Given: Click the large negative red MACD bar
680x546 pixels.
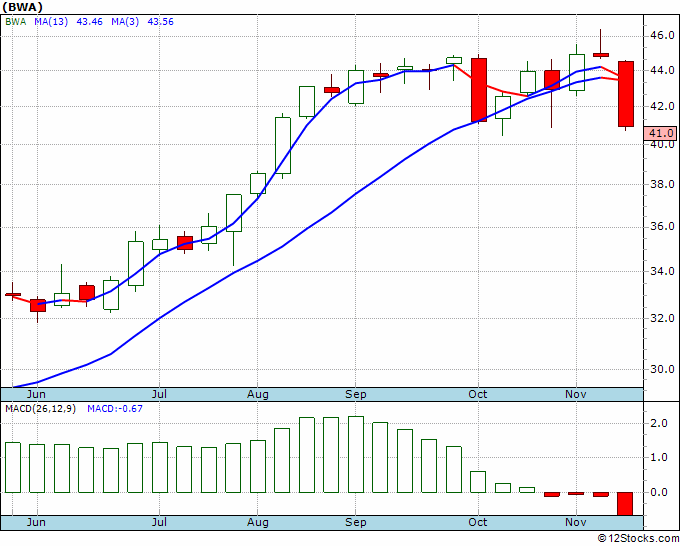Looking at the screenshot, I should (625, 503).
